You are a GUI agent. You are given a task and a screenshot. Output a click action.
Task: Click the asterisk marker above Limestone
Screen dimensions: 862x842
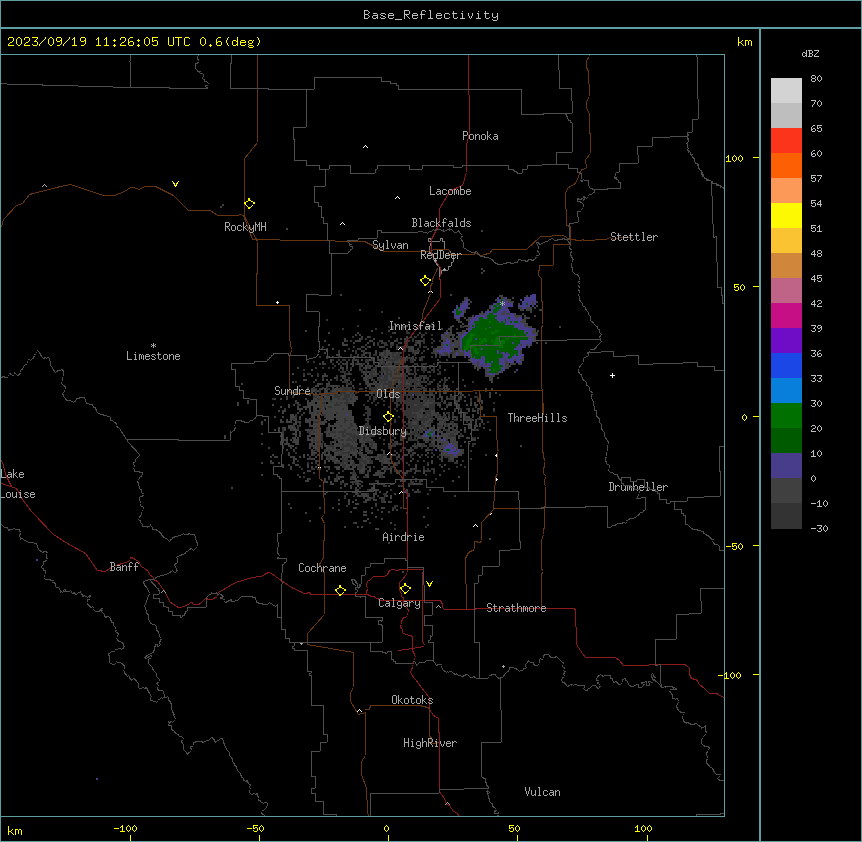pyautogui.click(x=153, y=346)
